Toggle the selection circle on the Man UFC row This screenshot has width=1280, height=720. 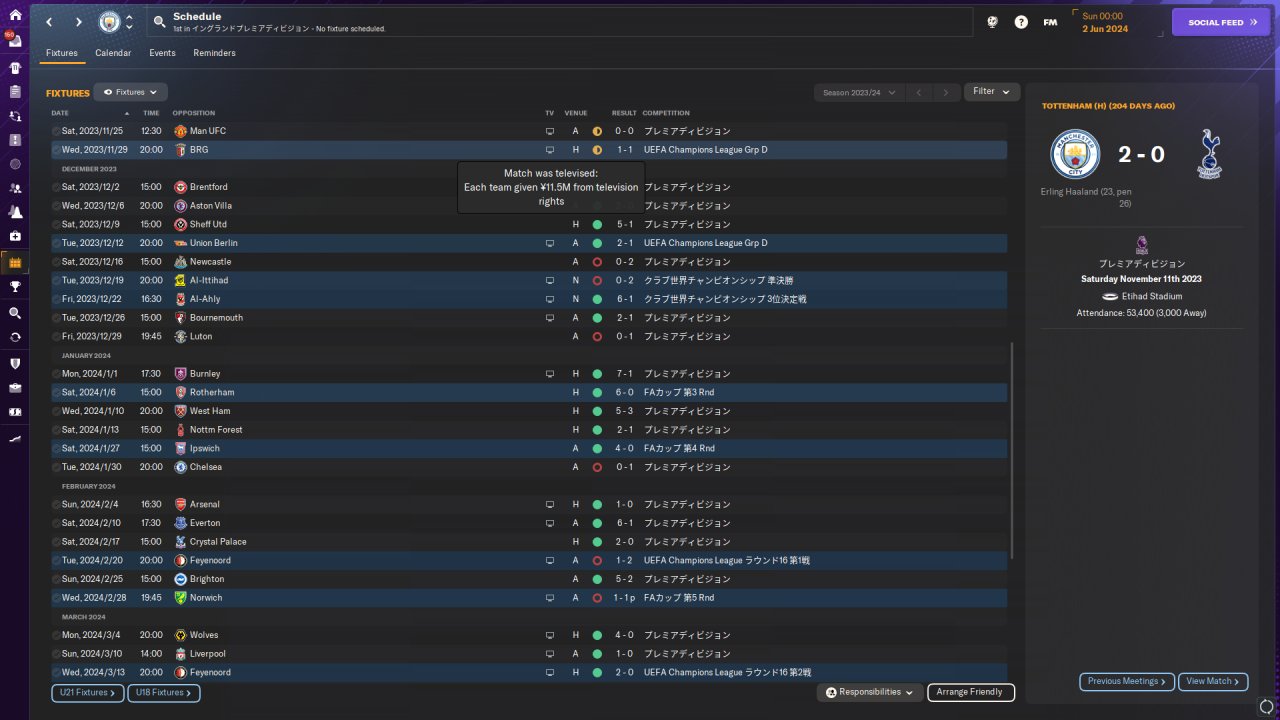point(56,131)
